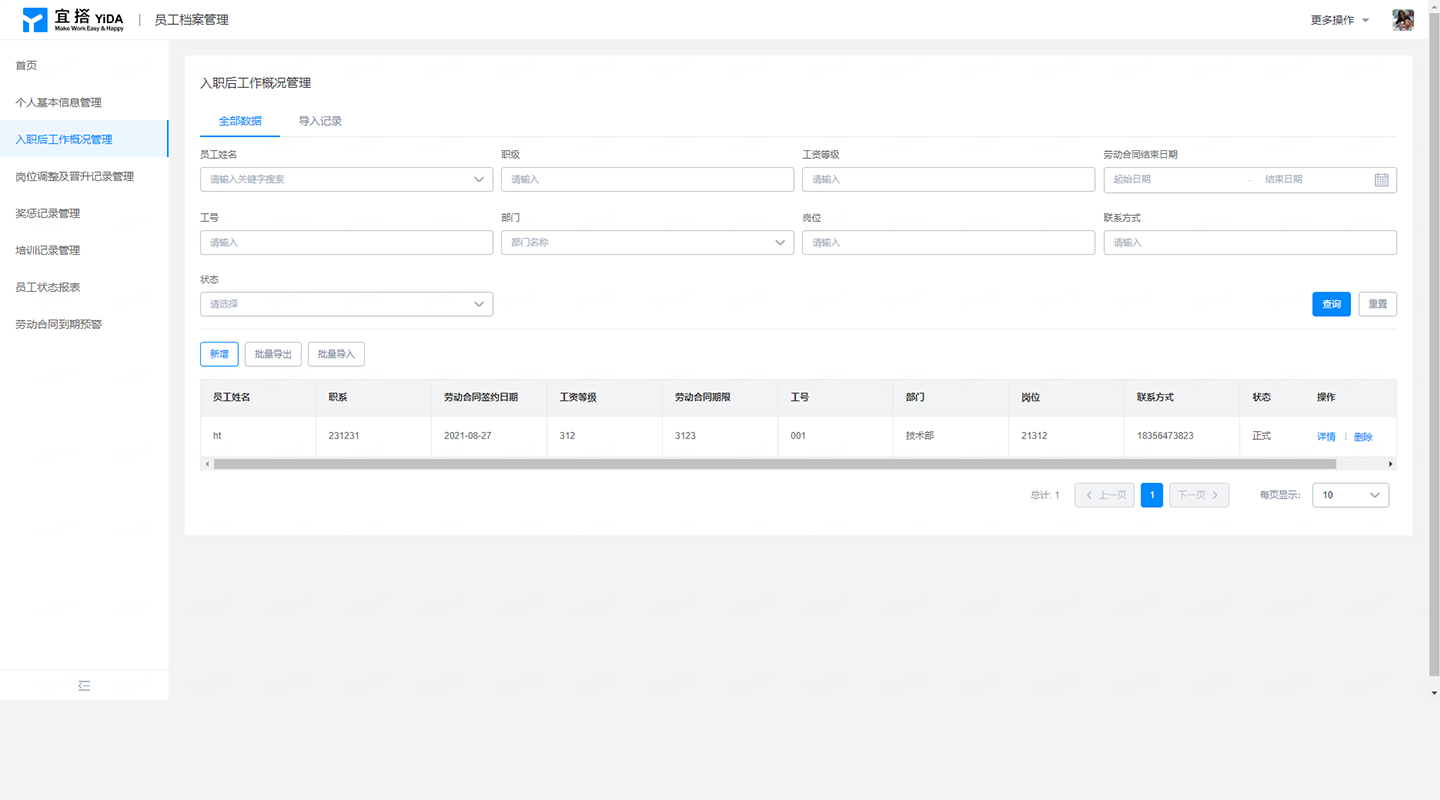Click the 结束日期 date field
The width and height of the screenshot is (1440, 800).
coord(1312,180)
